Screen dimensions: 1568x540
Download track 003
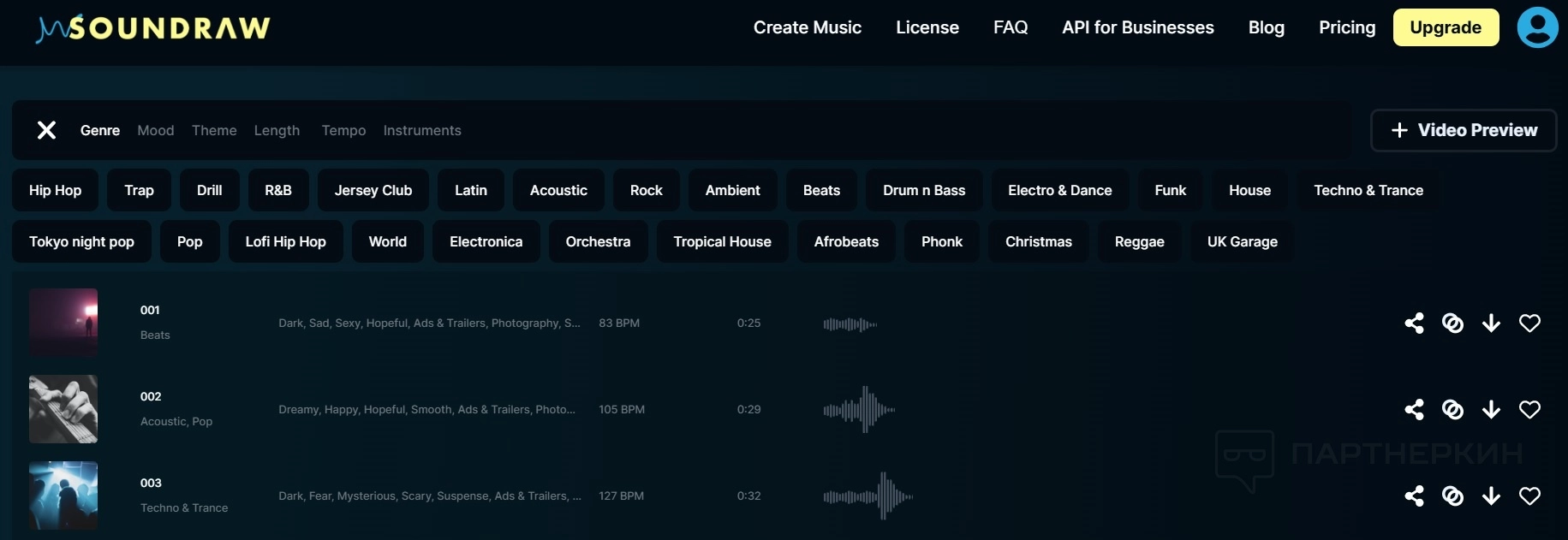coord(1491,495)
